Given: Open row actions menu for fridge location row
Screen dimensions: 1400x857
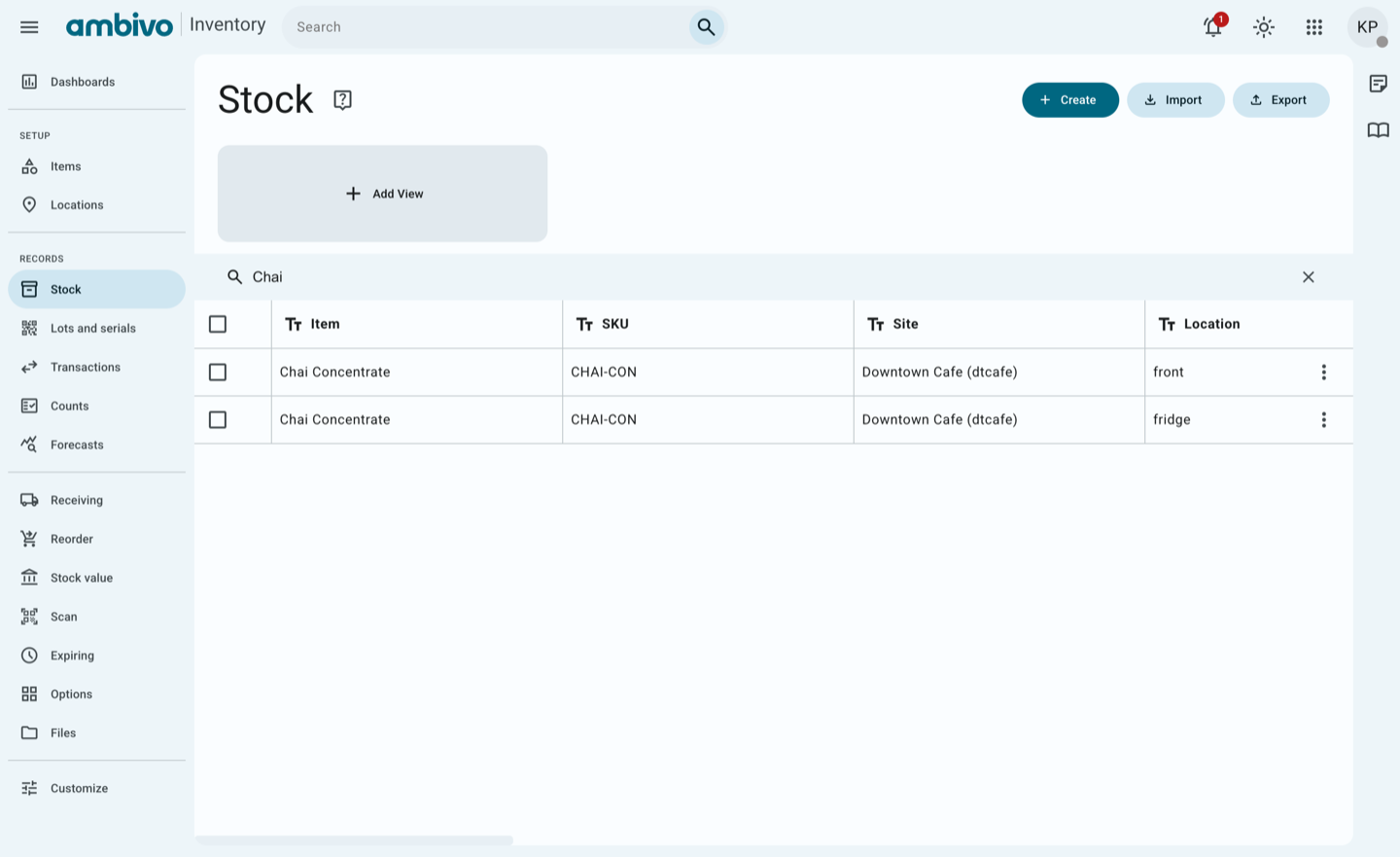Looking at the screenshot, I should (x=1323, y=420).
